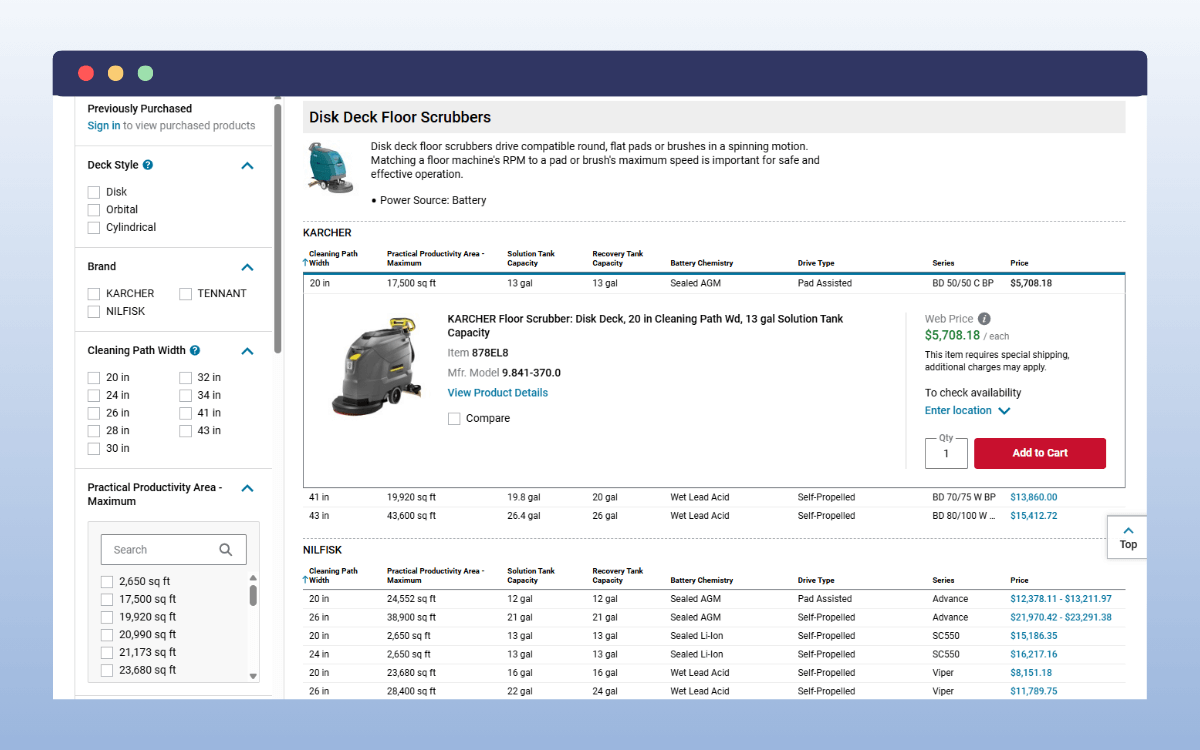Click the Top arrow to scroll up
Image resolution: width=1200 pixels, height=750 pixels.
pos(1128,531)
